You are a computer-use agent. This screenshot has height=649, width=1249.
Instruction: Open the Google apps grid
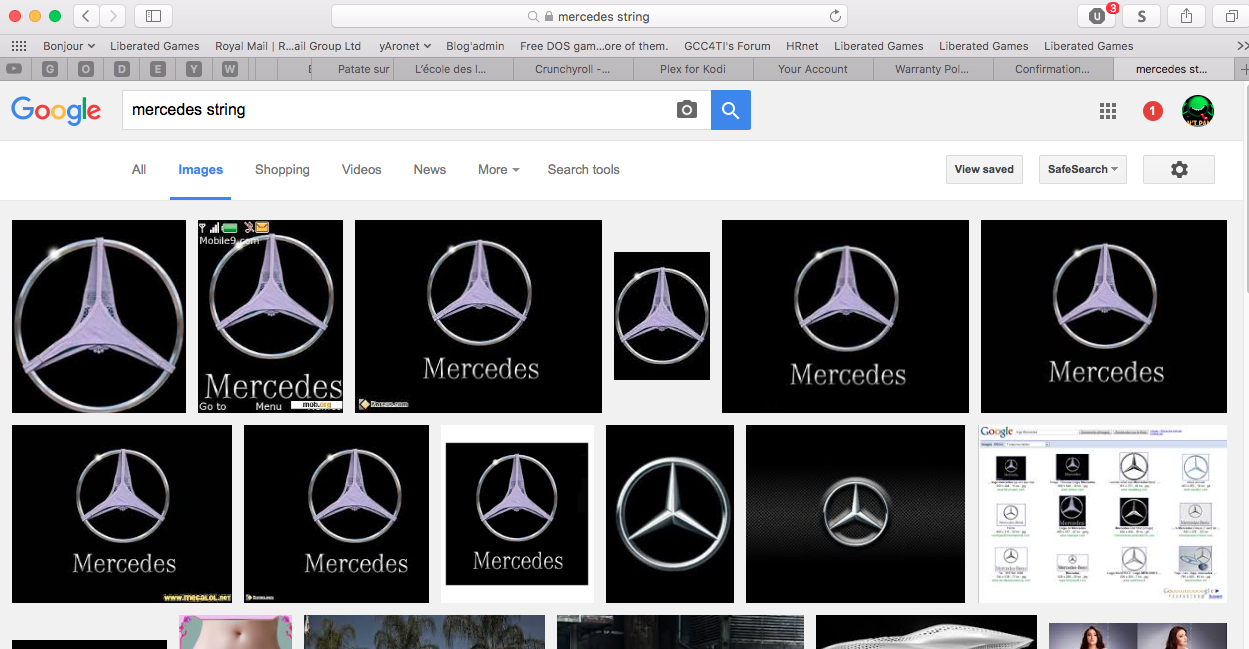click(x=1107, y=111)
